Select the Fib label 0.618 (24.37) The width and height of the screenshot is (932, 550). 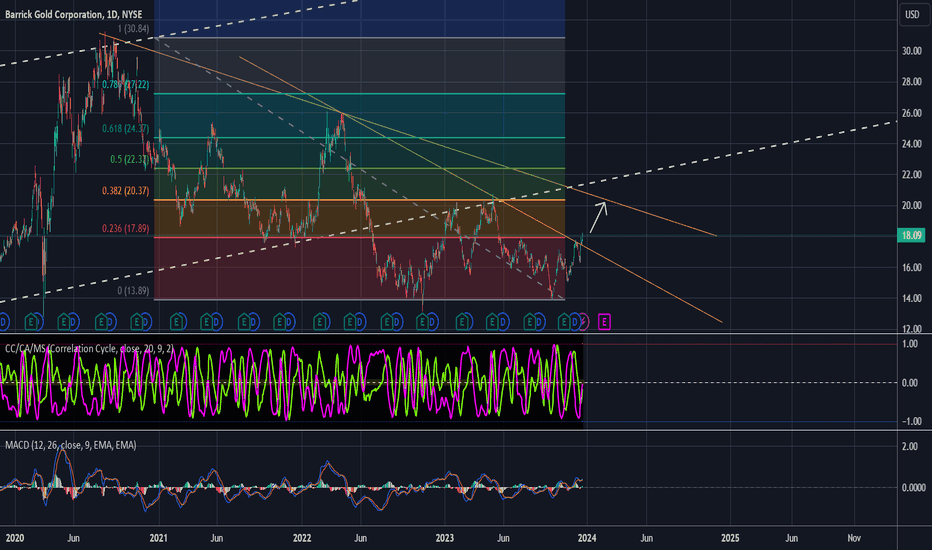click(x=125, y=128)
